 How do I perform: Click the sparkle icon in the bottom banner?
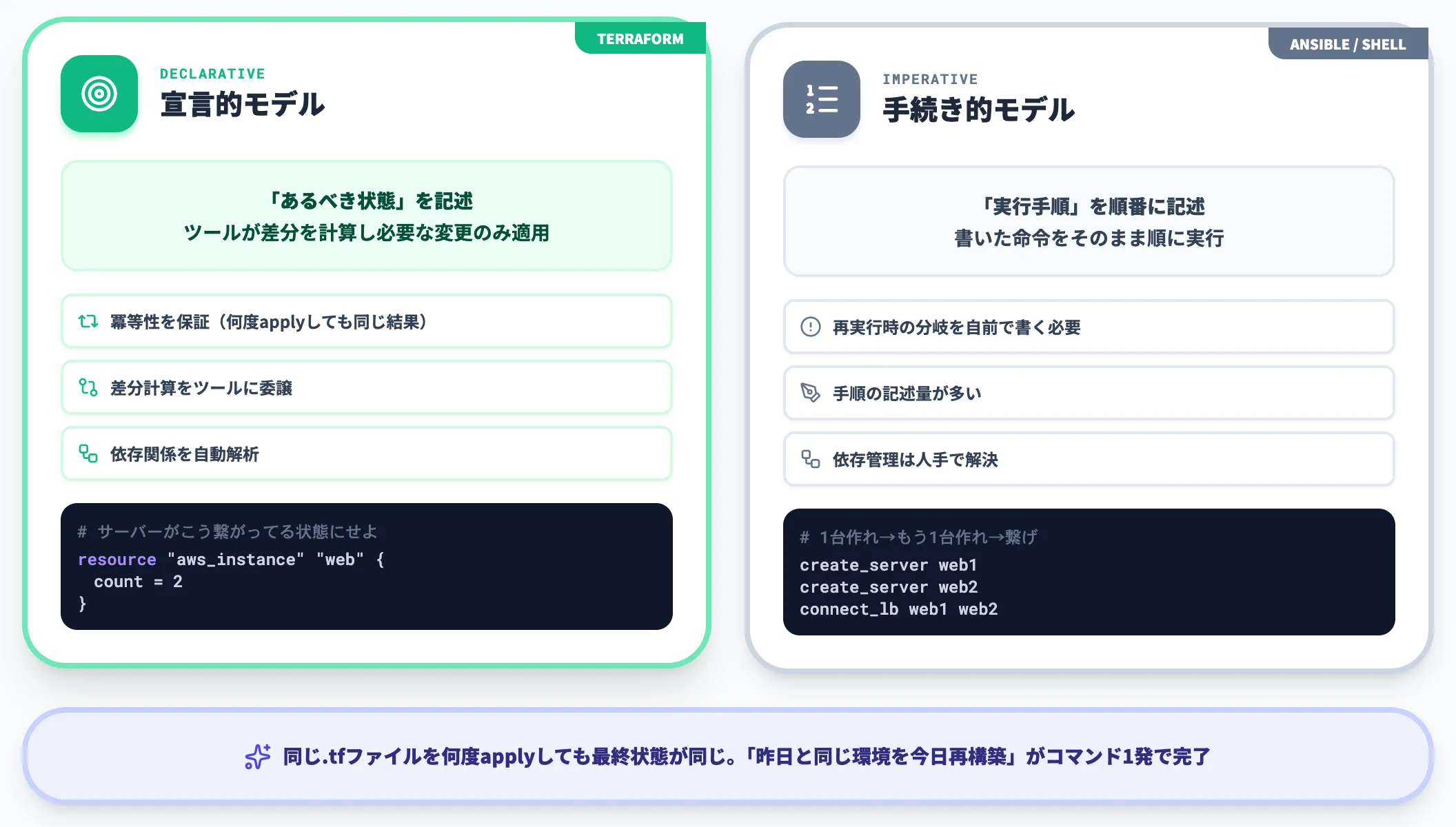[258, 756]
